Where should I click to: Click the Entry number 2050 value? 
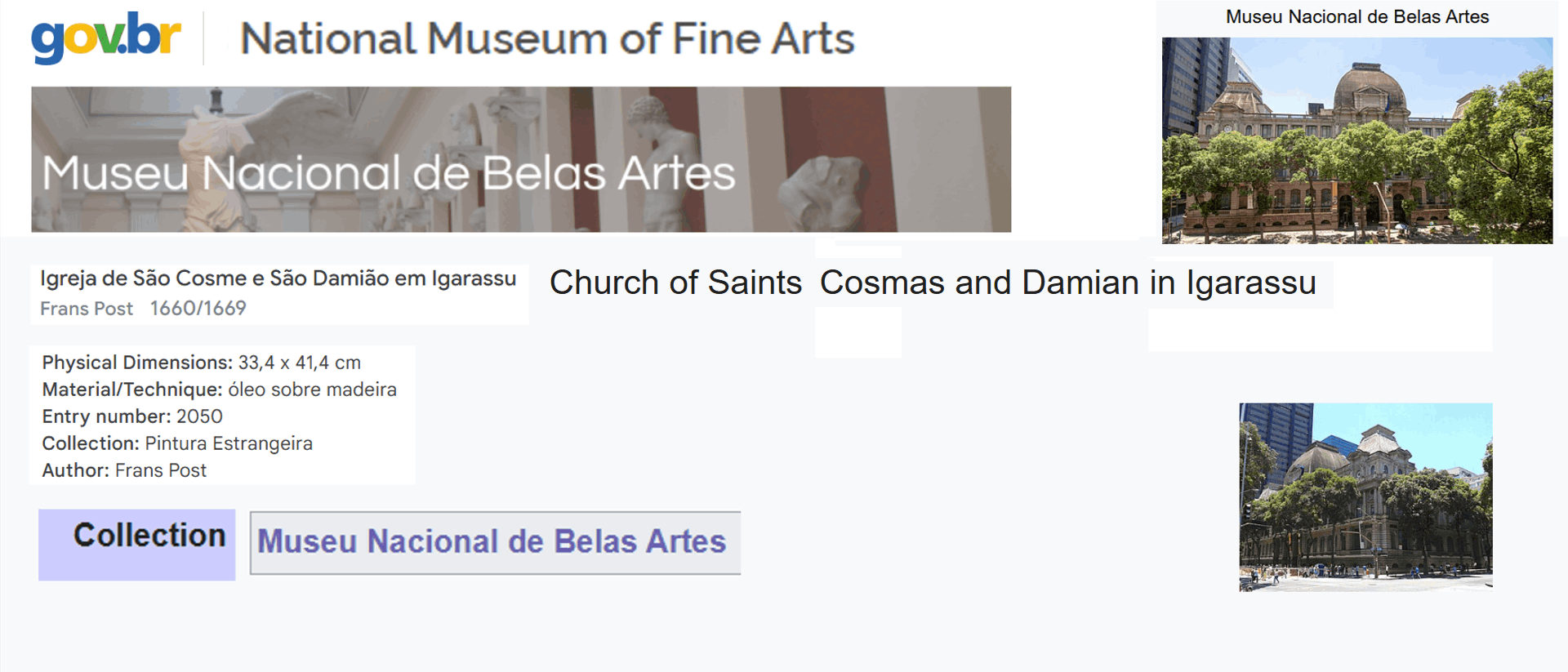[199, 416]
